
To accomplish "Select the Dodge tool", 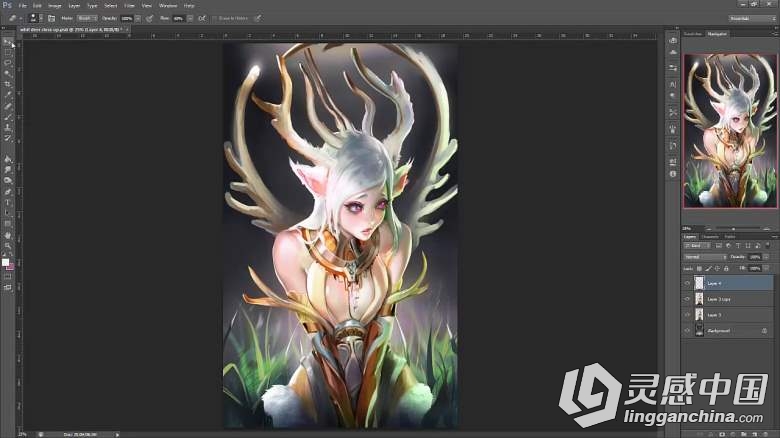I will click(x=7, y=181).
